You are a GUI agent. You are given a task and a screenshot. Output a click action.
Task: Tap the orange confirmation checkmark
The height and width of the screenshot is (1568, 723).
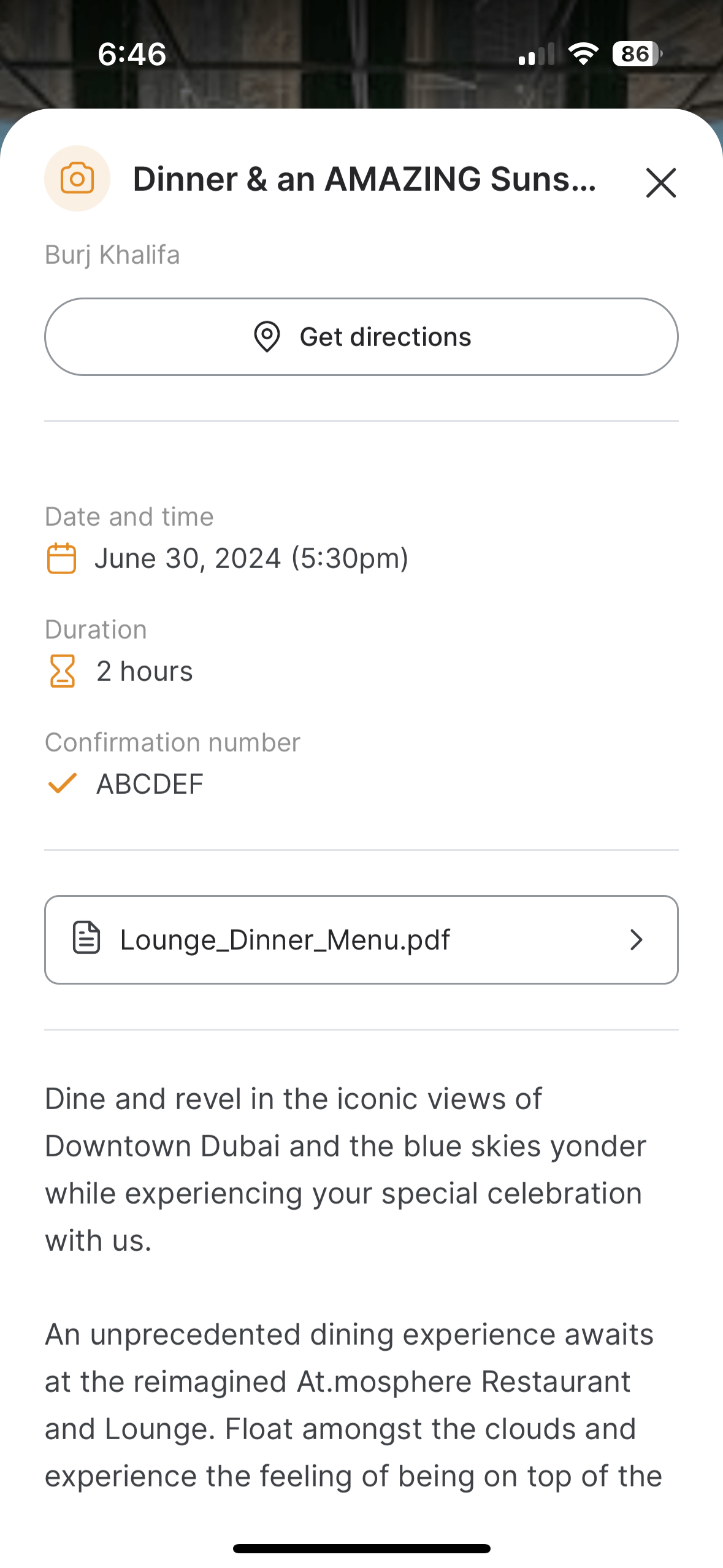(62, 783)
